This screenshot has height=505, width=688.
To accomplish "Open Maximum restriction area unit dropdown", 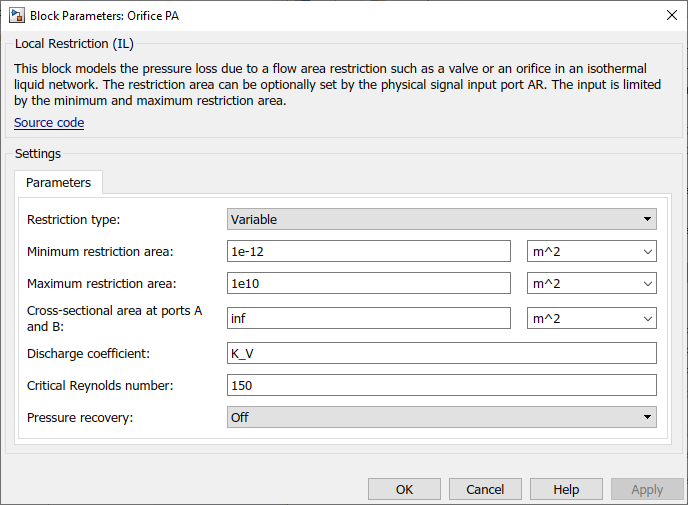I will pos(591,284).
